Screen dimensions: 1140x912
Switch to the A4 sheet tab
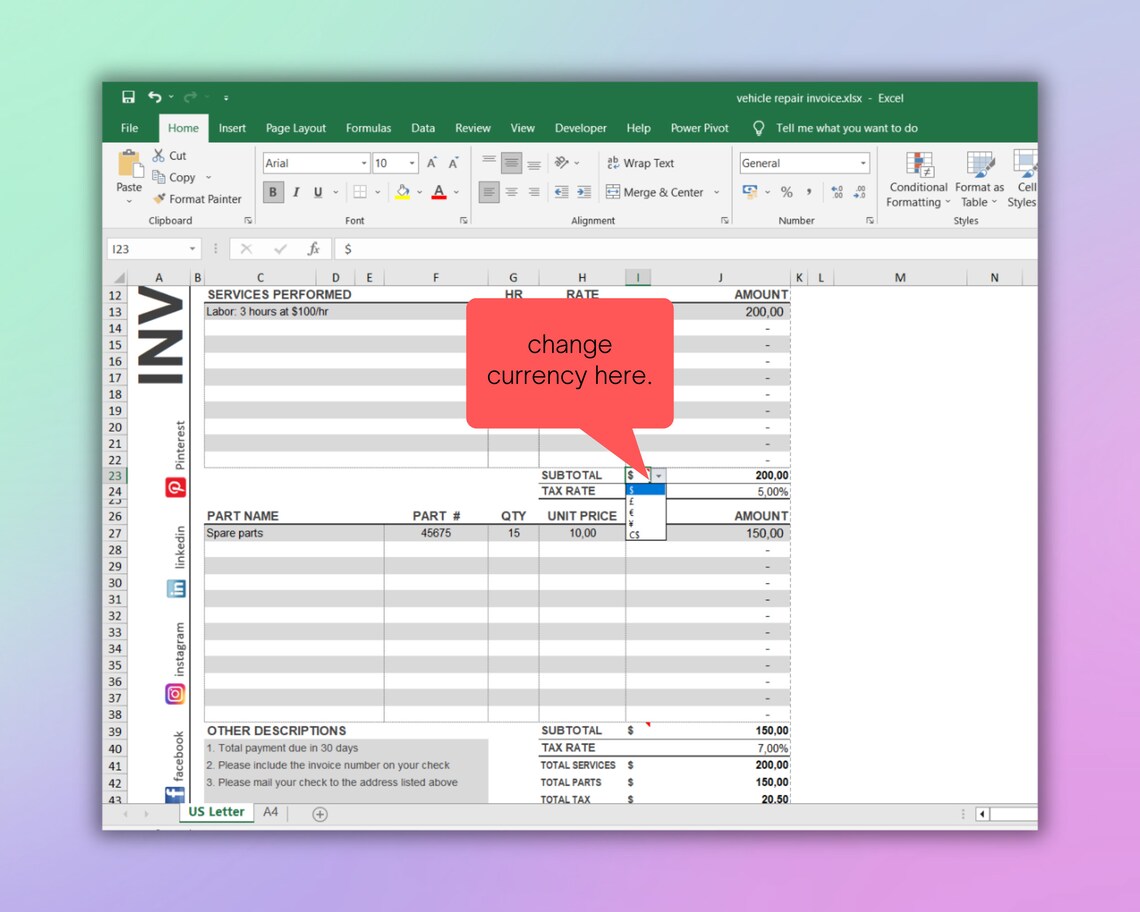(x=270, y=812)
